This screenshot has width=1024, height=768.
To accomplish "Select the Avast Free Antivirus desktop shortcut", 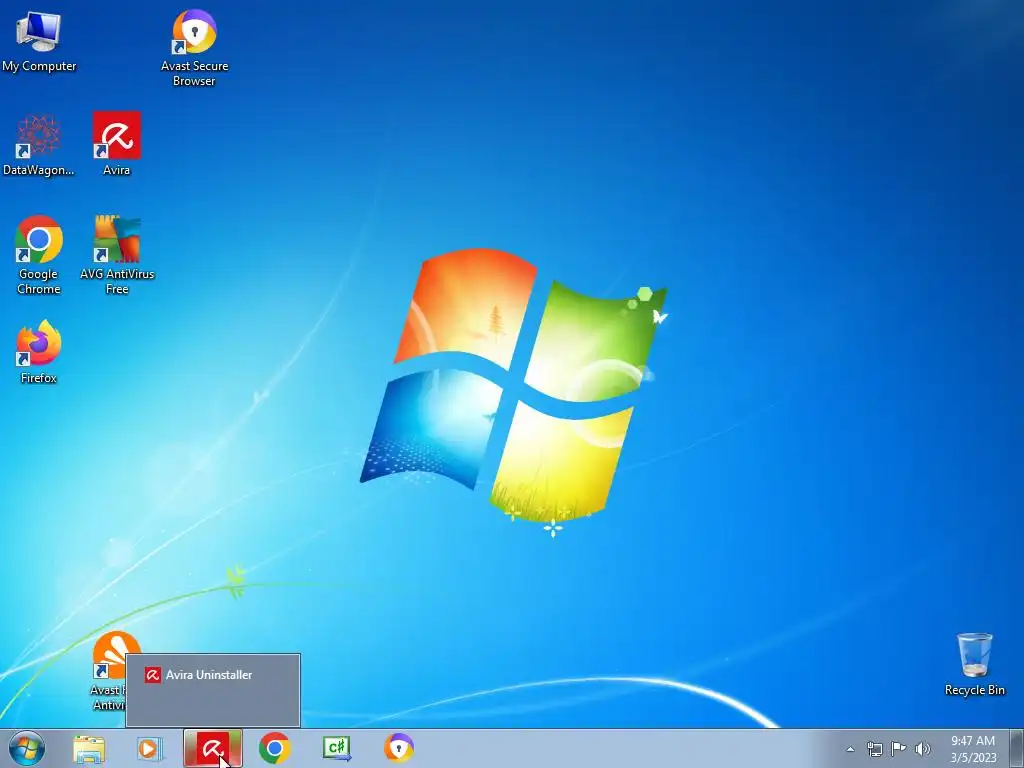I will pos(109,671).
